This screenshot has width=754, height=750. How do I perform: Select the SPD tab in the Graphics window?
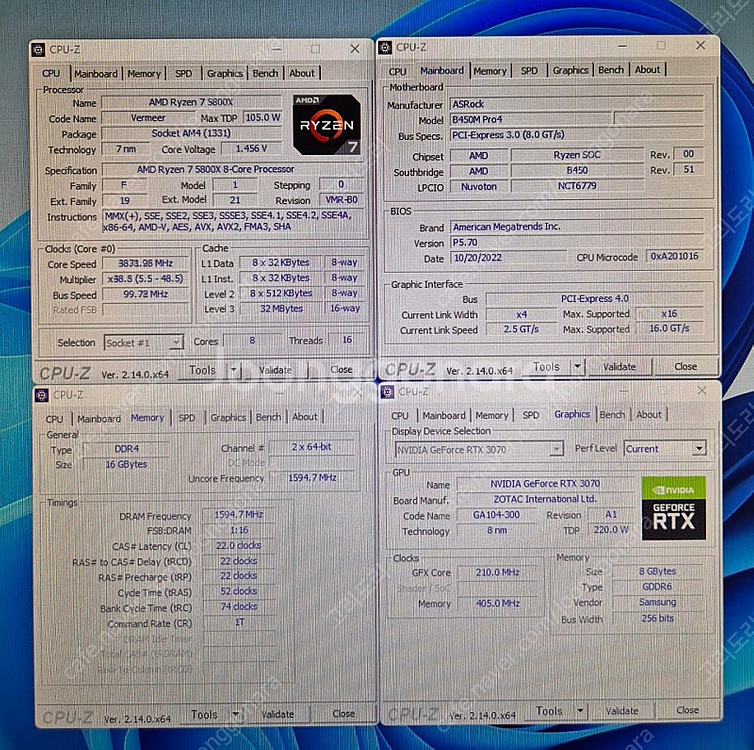(x=530, y=415)
